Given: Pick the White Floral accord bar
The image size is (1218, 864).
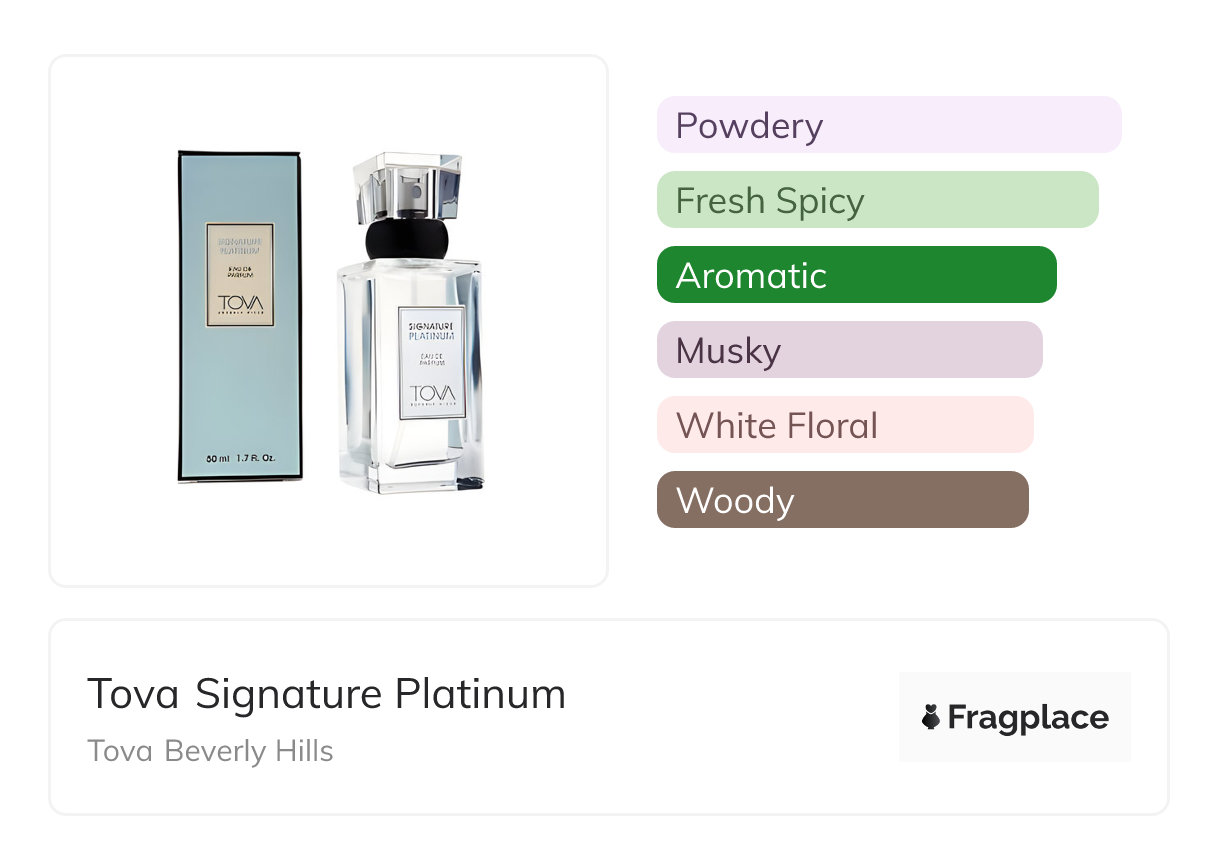Looking at the screenshot, I should (844, 425).
